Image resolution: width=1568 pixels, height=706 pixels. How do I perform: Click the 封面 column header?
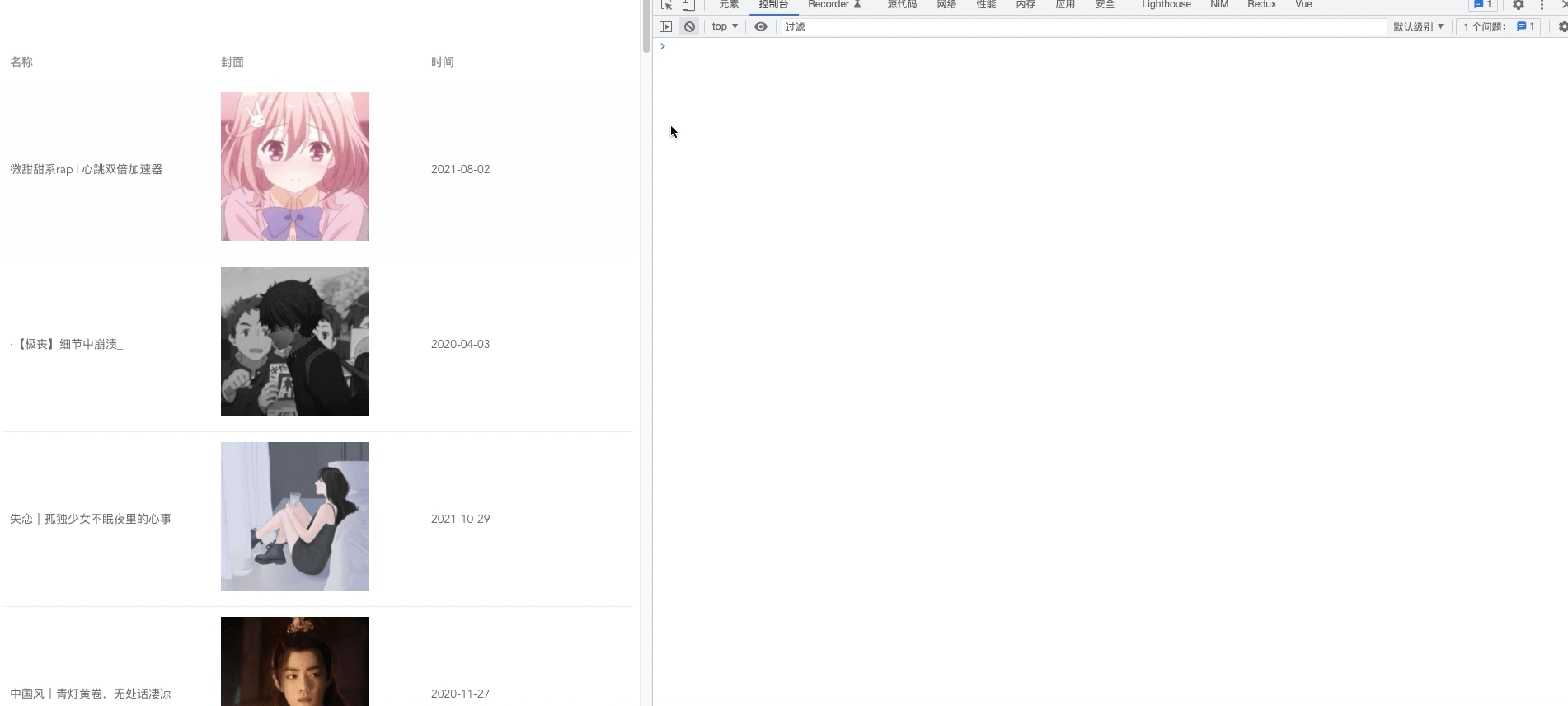232,62
